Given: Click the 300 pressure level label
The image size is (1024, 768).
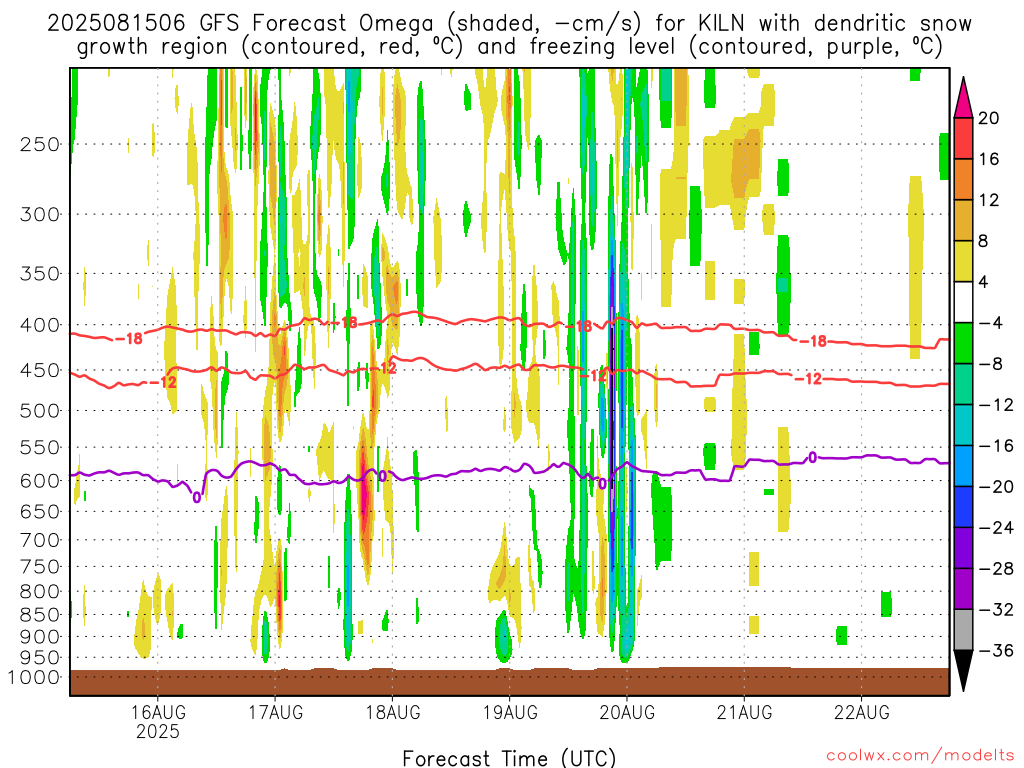Looking at the screenshot, I should click(40, 214).
